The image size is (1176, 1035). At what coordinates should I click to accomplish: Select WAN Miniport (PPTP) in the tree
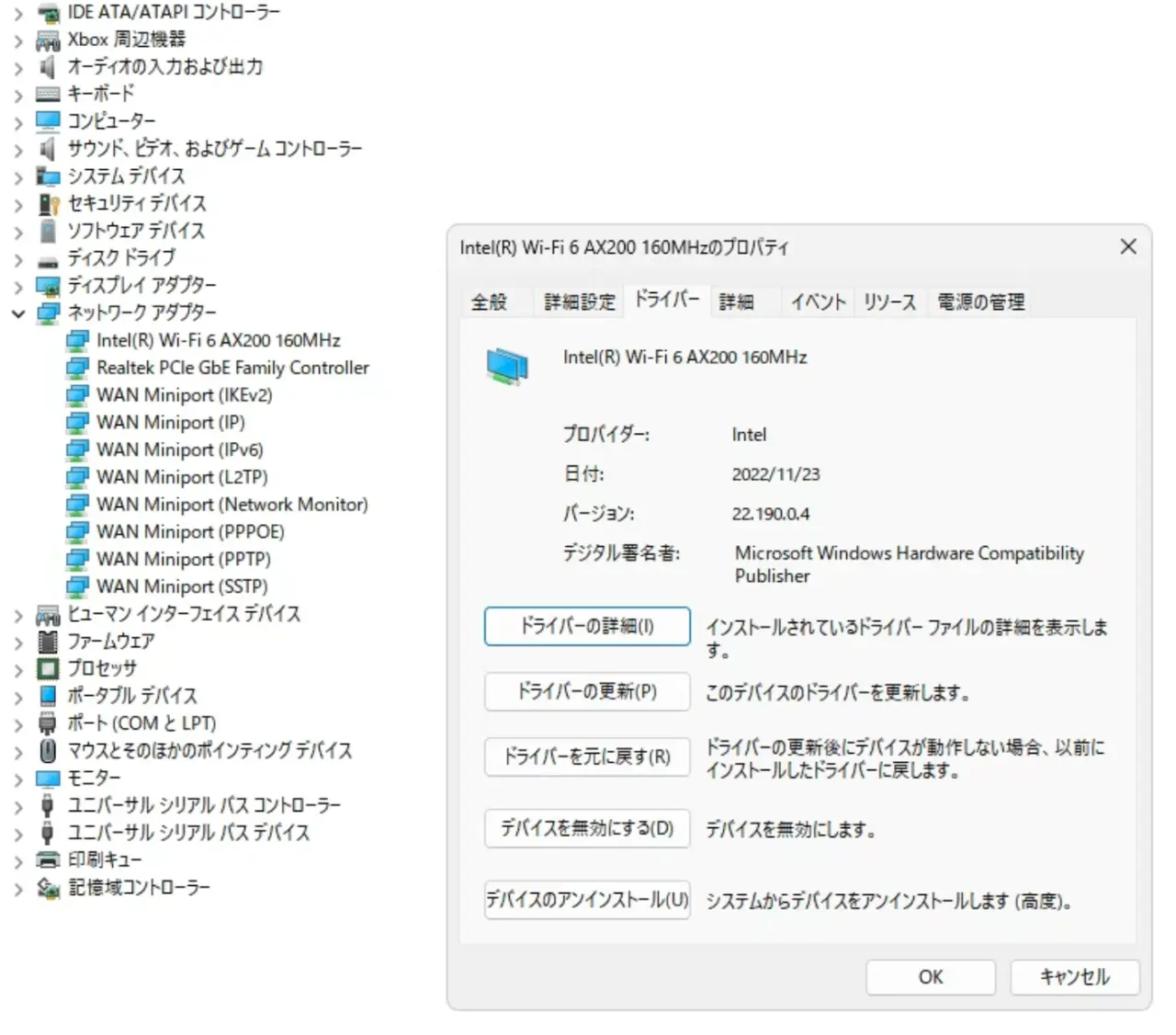tap(184, 560)
